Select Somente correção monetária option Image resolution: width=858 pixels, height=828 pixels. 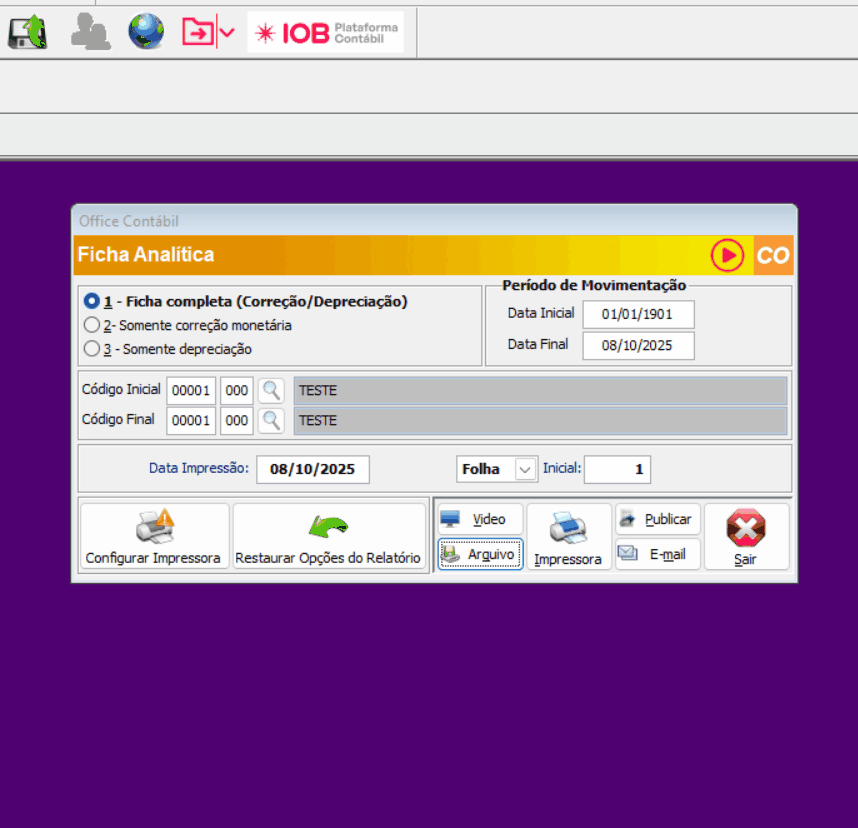pyautogui.click(x=92, y=325)
